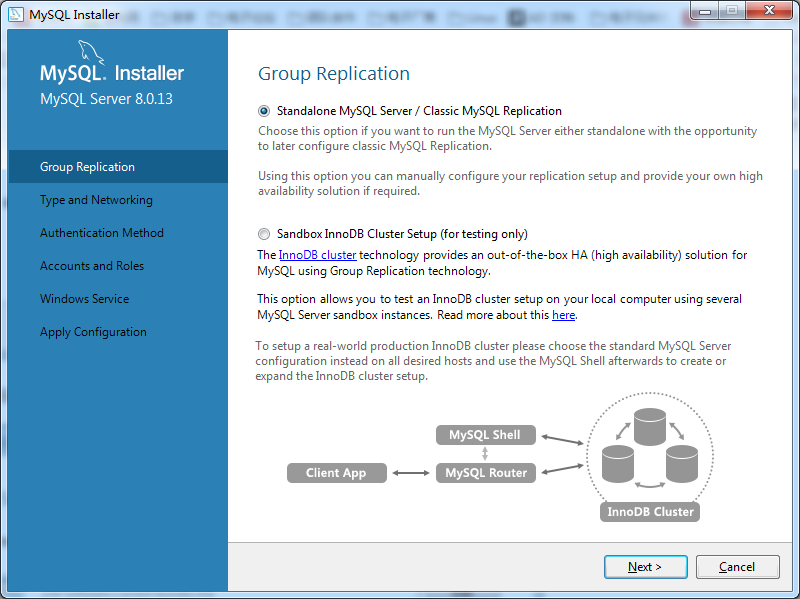Viewport: 800px width, 599px height.
Task: Click the MySQL Installer title bar icon
Action: [16, 14]
